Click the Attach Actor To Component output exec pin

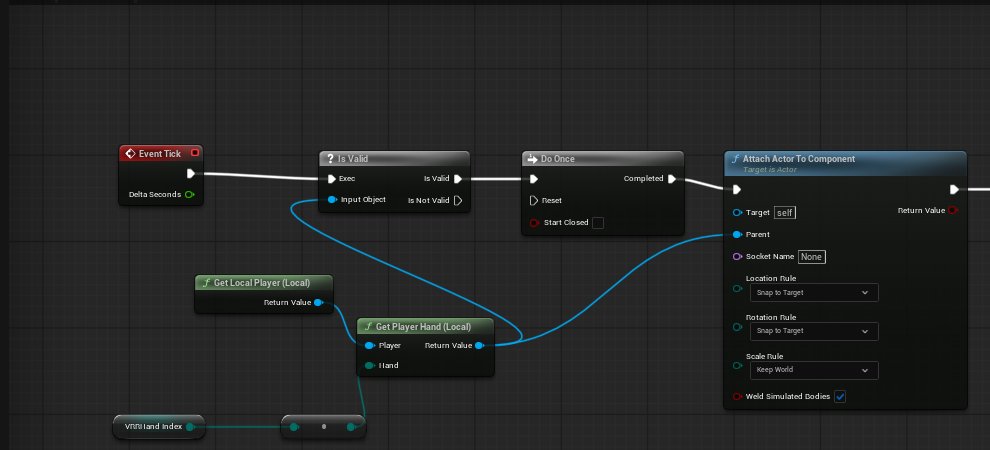tap(954, 189)
